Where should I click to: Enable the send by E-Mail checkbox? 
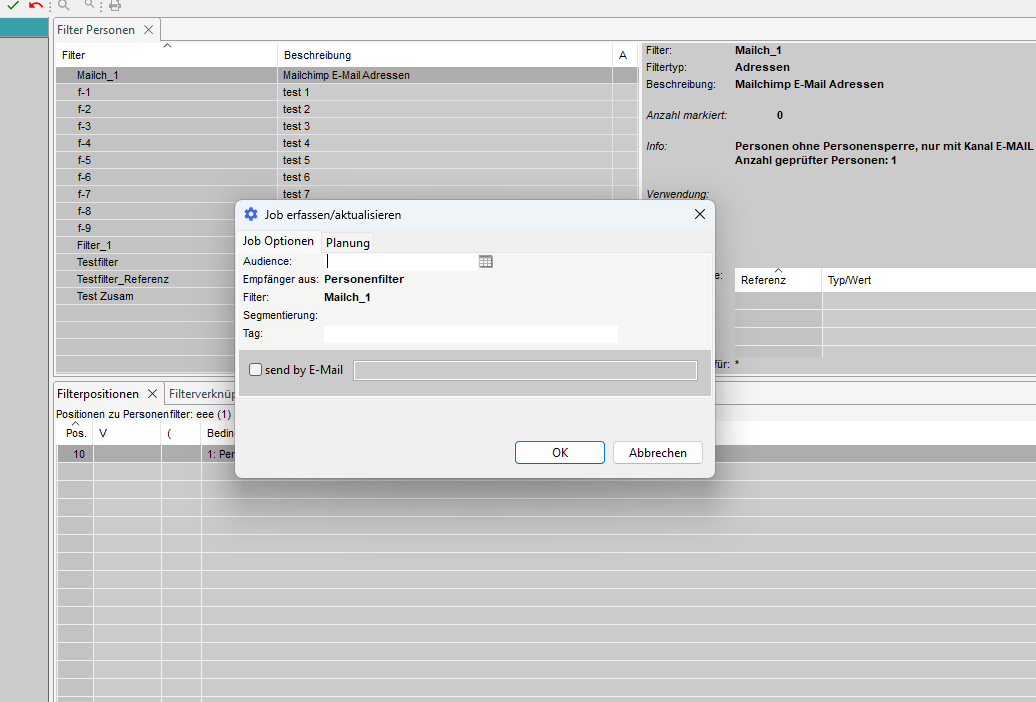point(256,370)
